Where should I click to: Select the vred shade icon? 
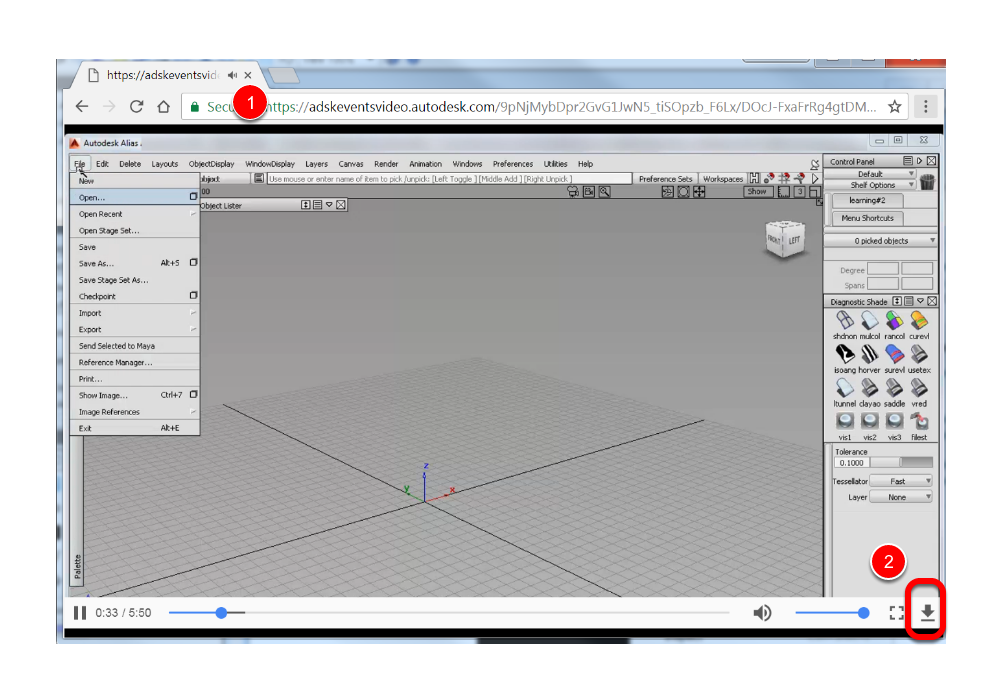click(x=919, y=388)
